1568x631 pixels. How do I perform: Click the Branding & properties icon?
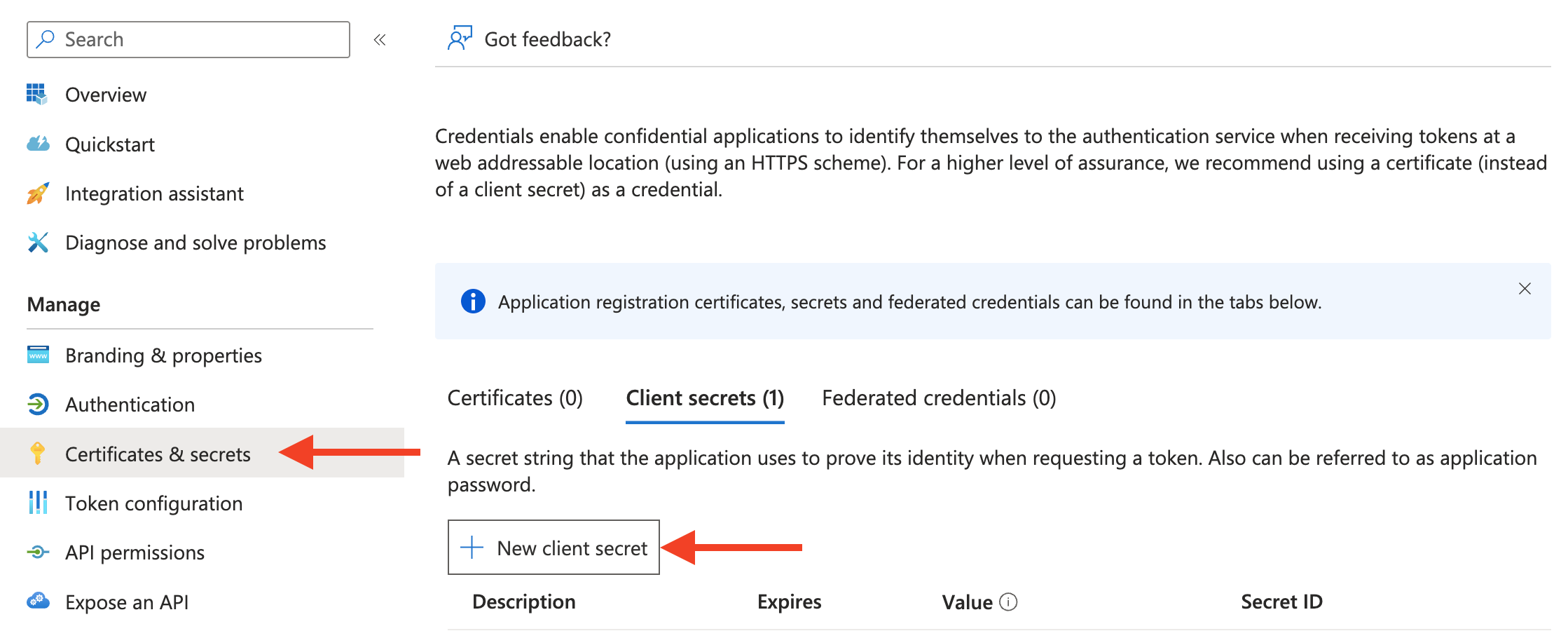click(38, 355)
